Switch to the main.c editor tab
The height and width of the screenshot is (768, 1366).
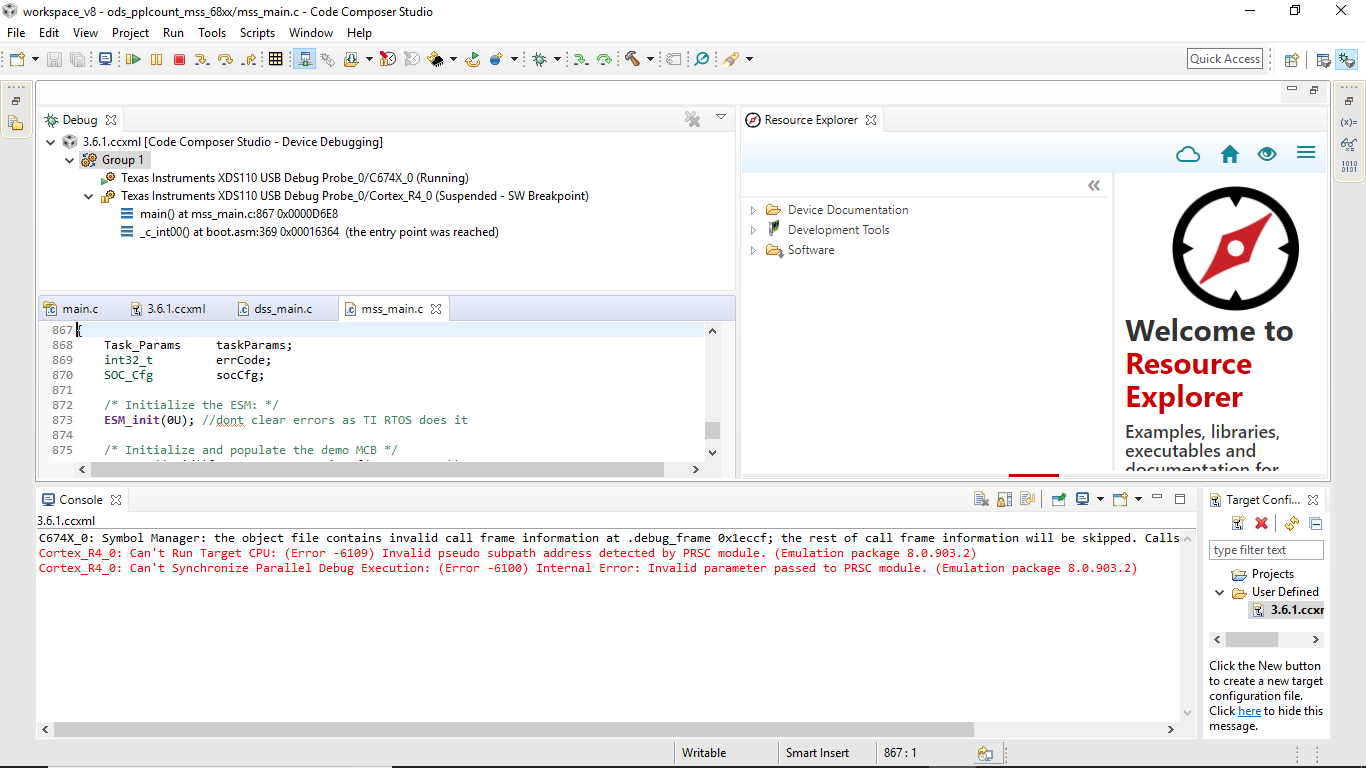point(80,309)
